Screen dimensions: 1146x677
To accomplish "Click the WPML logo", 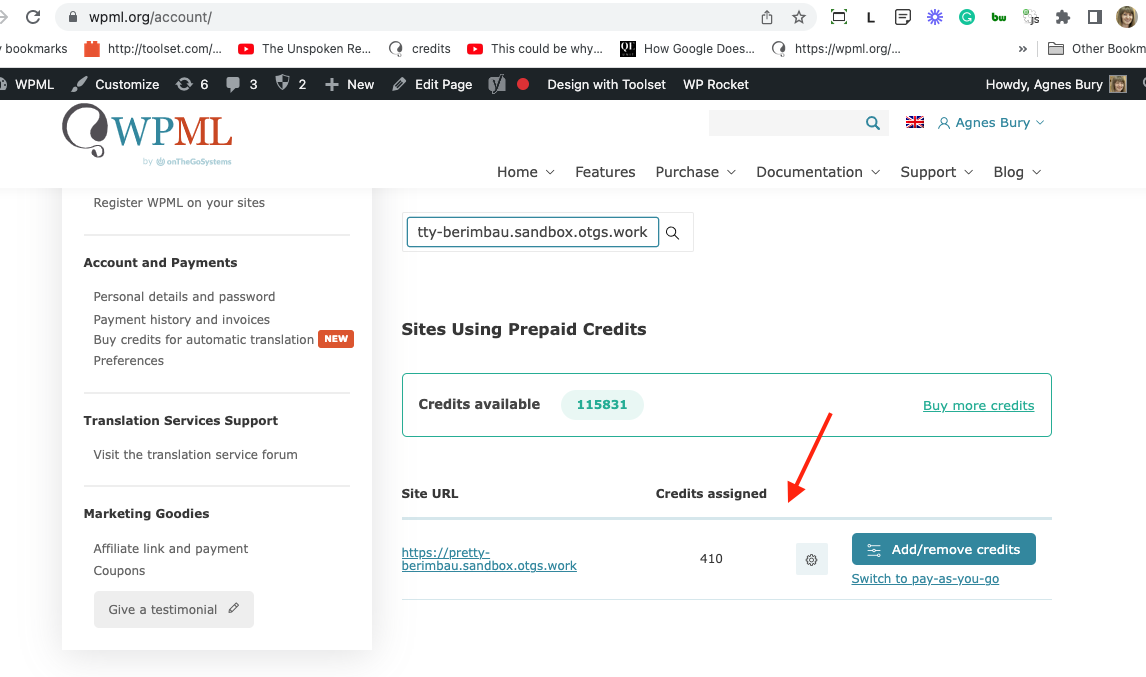I will click(x=147, y=135).
